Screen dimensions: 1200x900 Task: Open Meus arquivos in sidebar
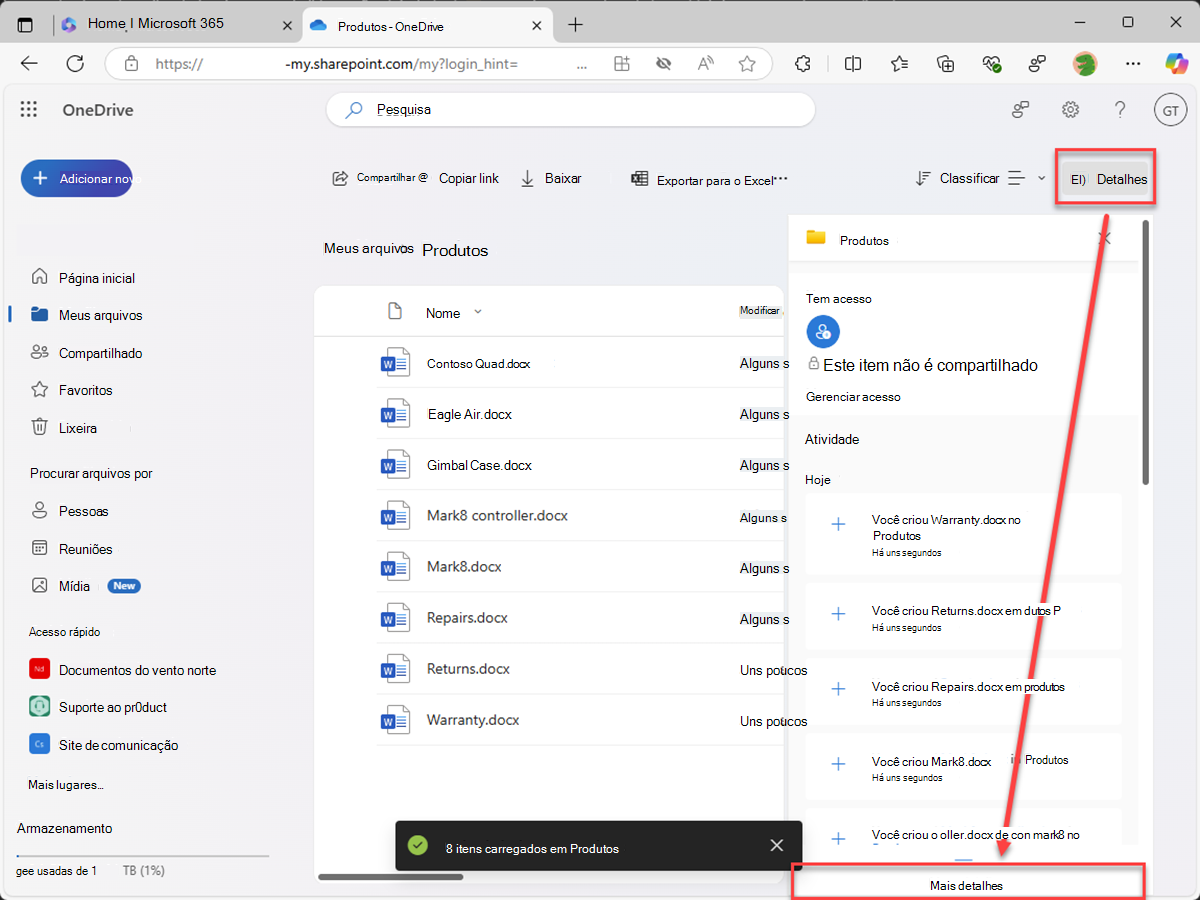click(86, 315)
